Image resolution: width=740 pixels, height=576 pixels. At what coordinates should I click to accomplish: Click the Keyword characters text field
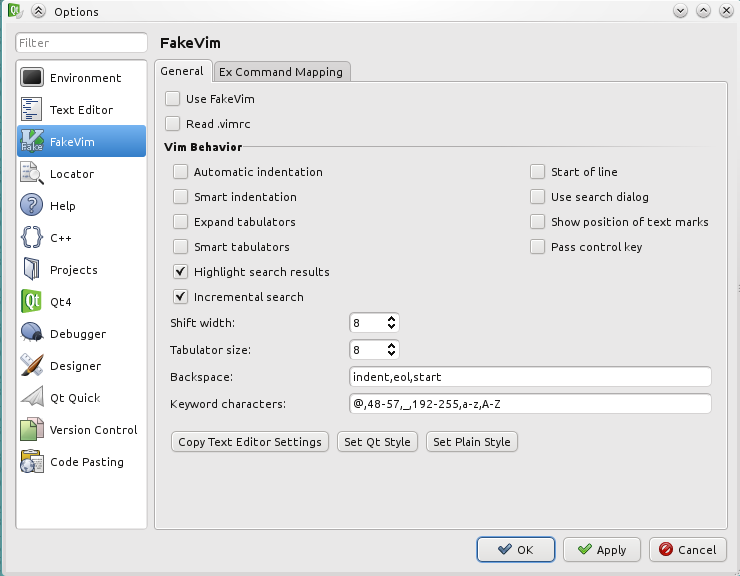[x=530, y=404]
